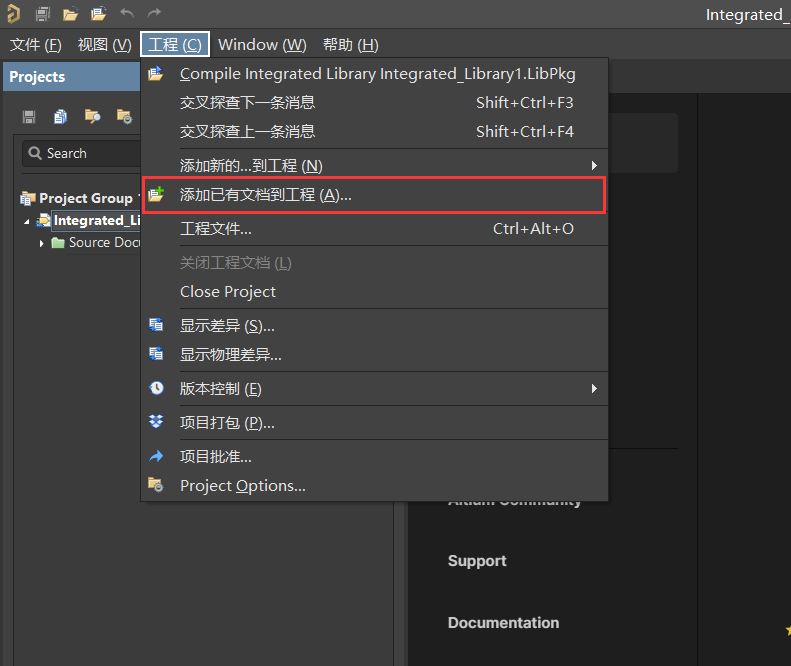Screen dimensions: 791x666
Task: Click the folder search icon in Projects panel
Action: pos(92,117)
